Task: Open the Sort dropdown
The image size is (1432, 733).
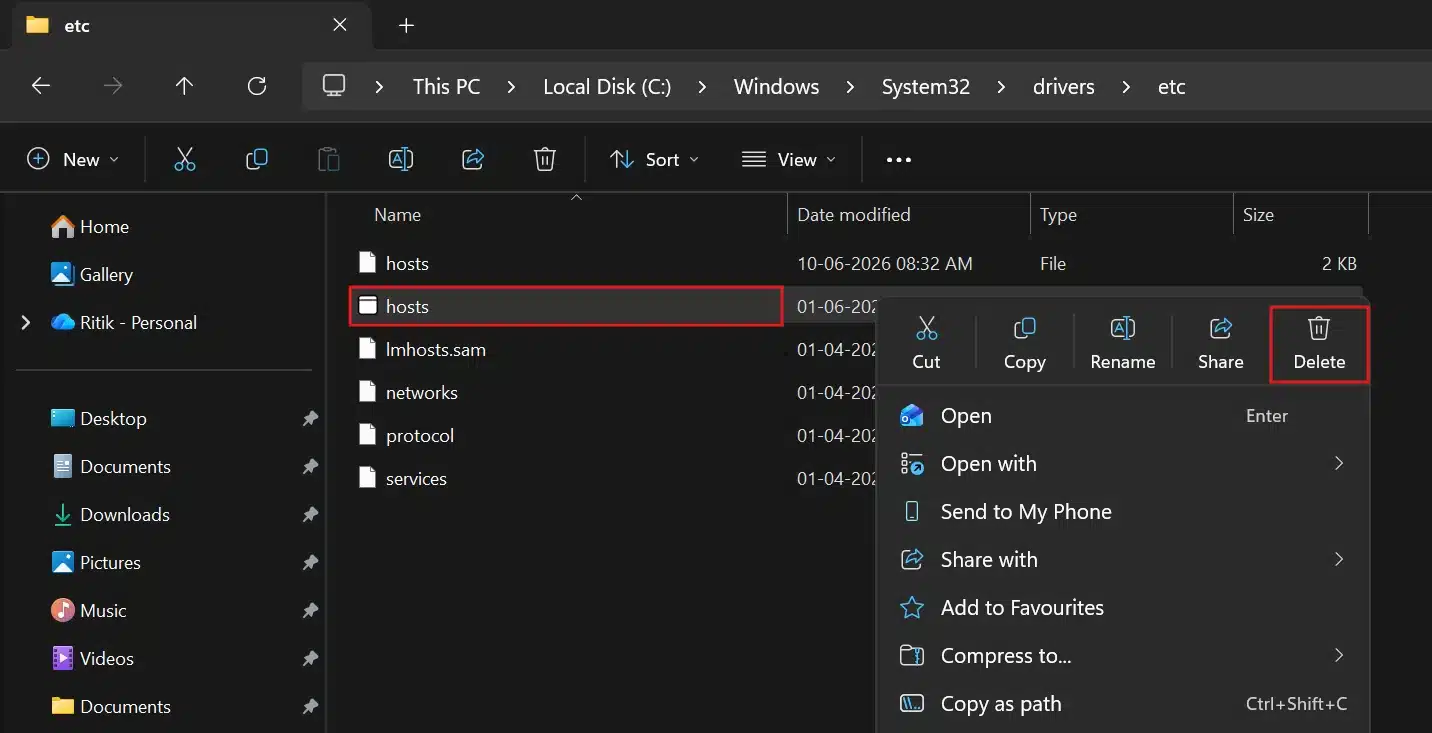Action: [655, 159]
